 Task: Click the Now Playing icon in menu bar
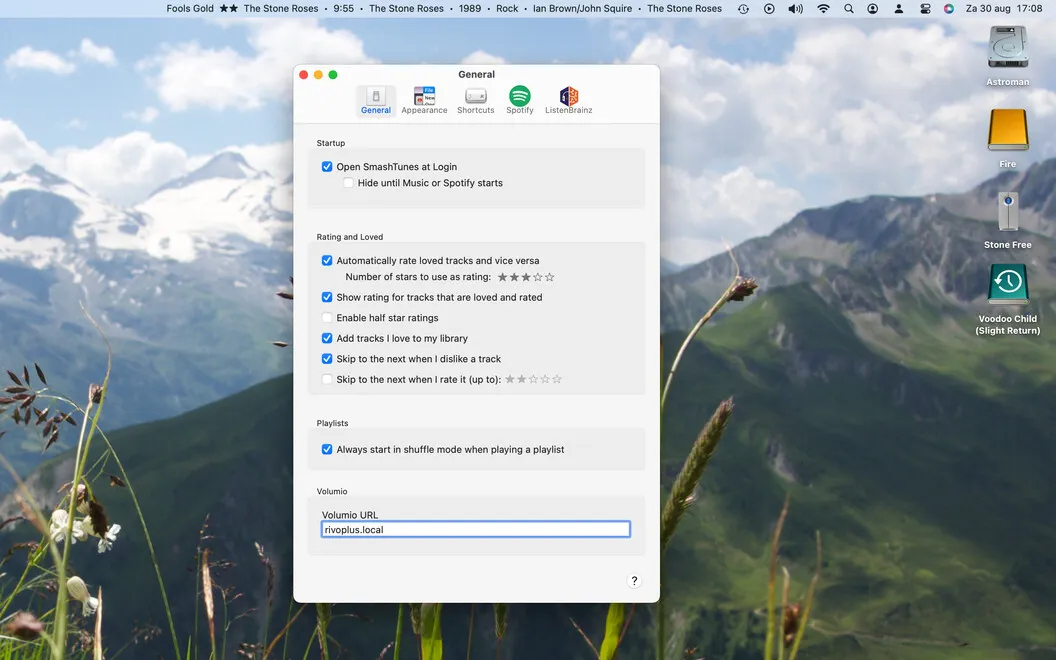769,9
